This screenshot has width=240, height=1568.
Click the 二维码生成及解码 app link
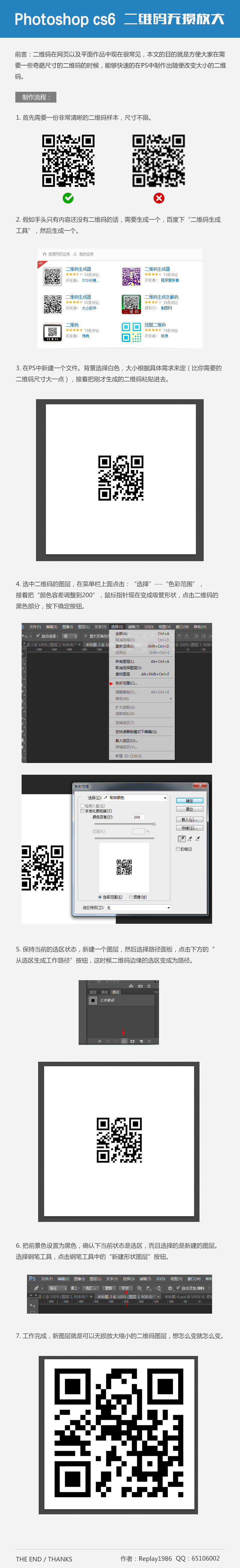tap(161, 297)
